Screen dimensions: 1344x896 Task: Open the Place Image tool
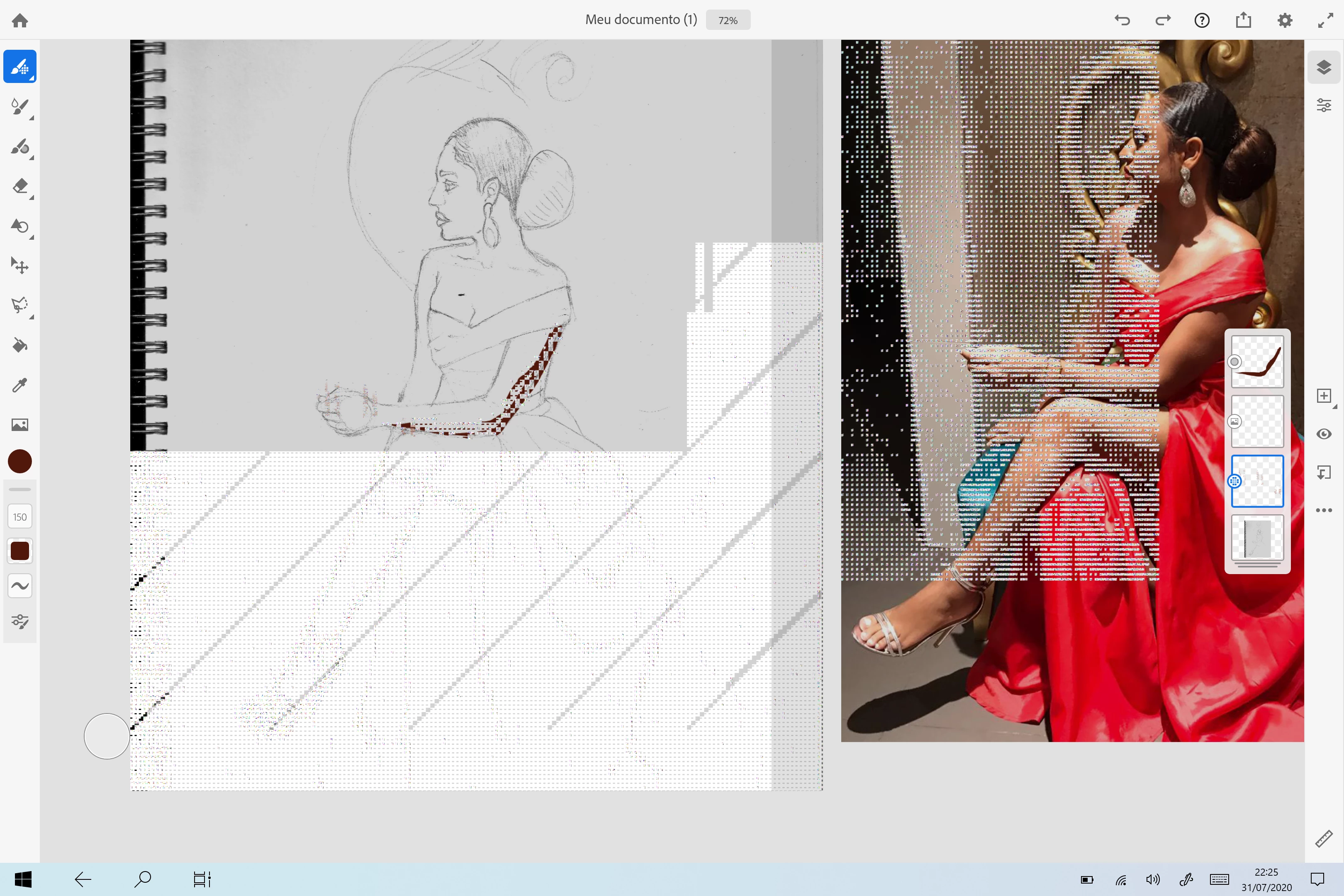click(20, 425)
